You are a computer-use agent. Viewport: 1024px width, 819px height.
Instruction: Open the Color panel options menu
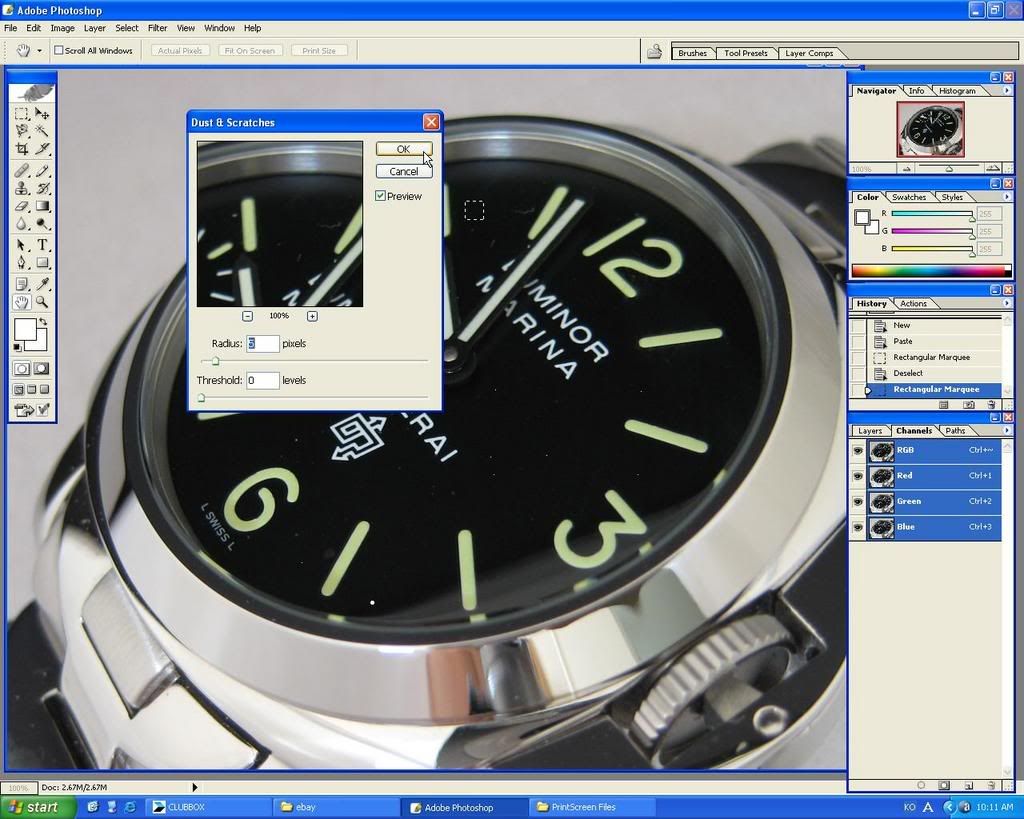click(x=1006, y=197)
